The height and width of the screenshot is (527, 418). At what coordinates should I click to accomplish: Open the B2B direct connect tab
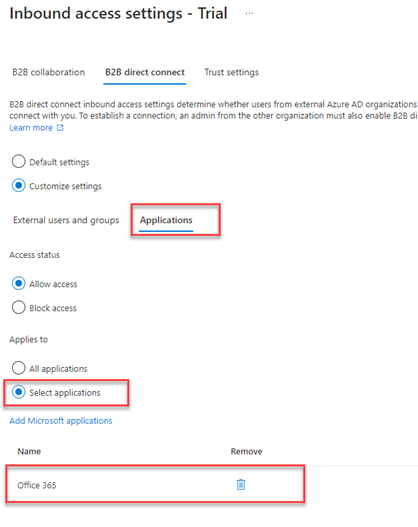click(x=145, y=72)
